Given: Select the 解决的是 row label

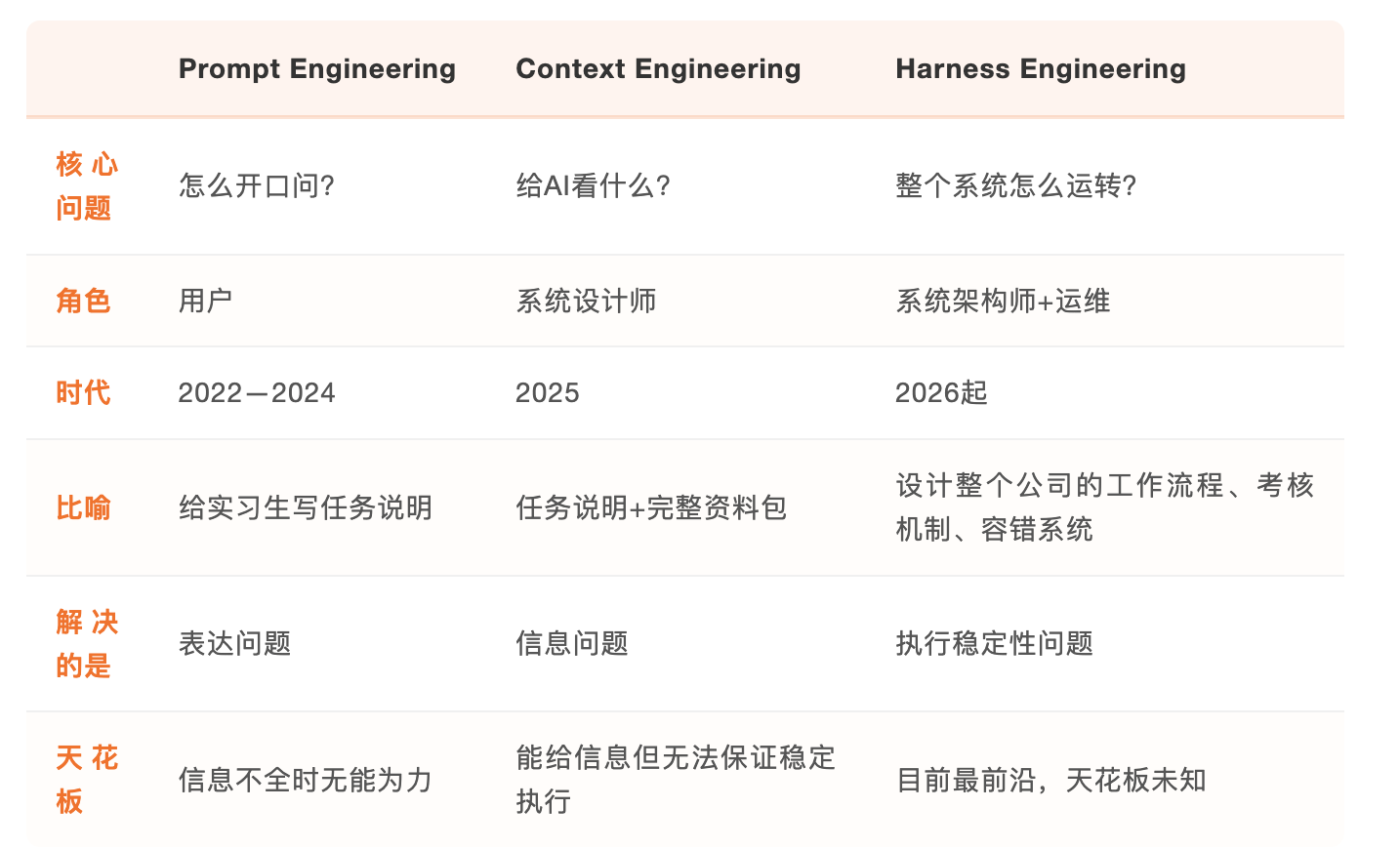Looking at the screenshot, I should 86,643.
